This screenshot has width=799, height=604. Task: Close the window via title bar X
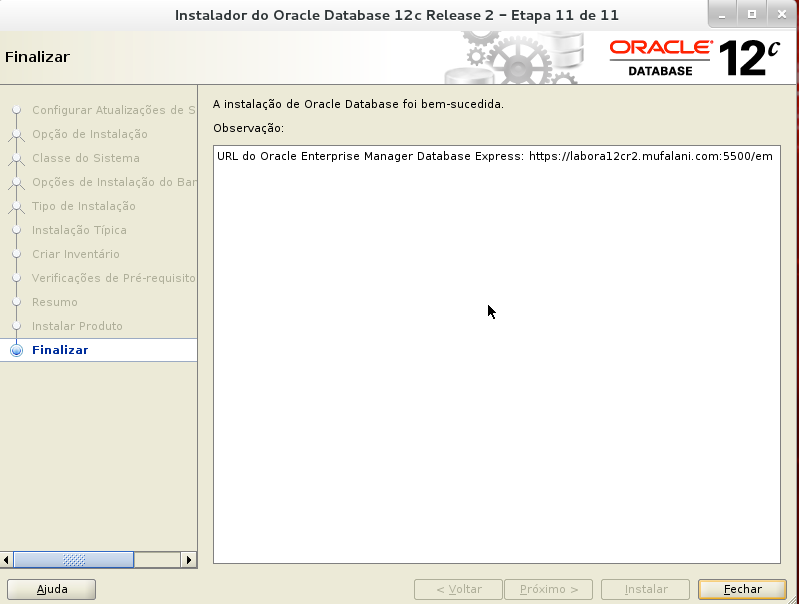[782, 15]
